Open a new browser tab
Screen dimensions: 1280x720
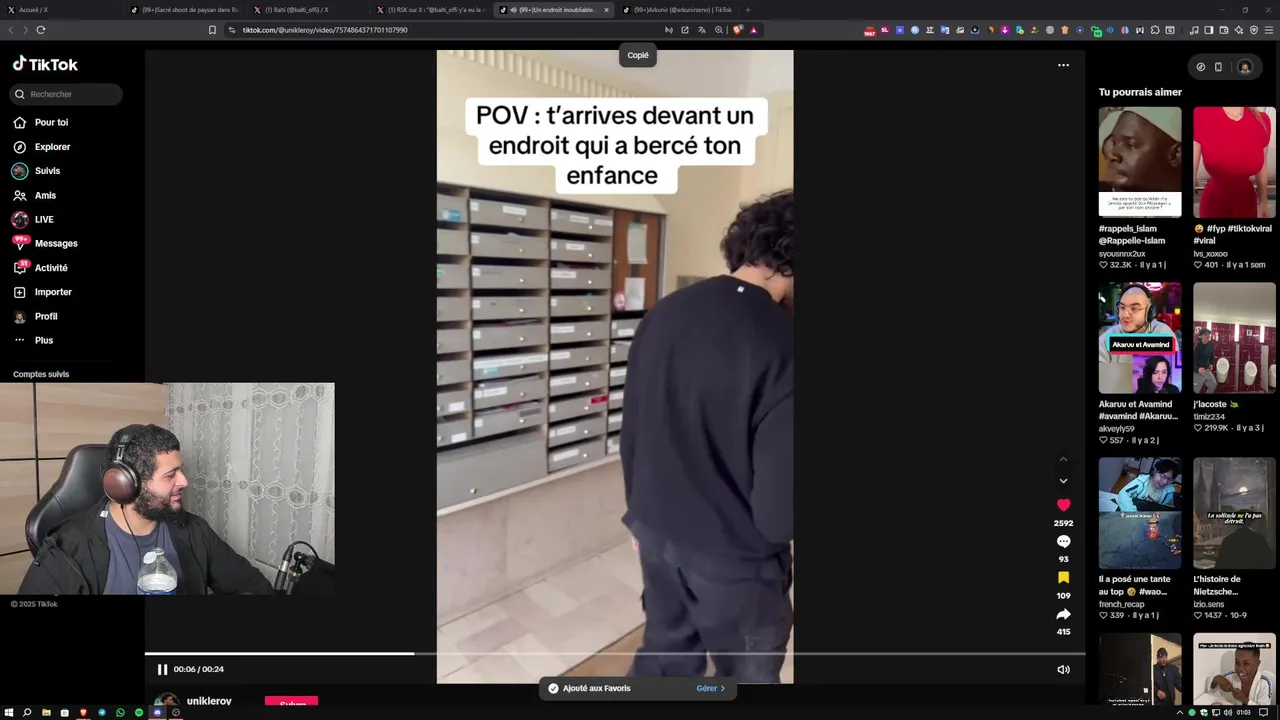(748, 10)
